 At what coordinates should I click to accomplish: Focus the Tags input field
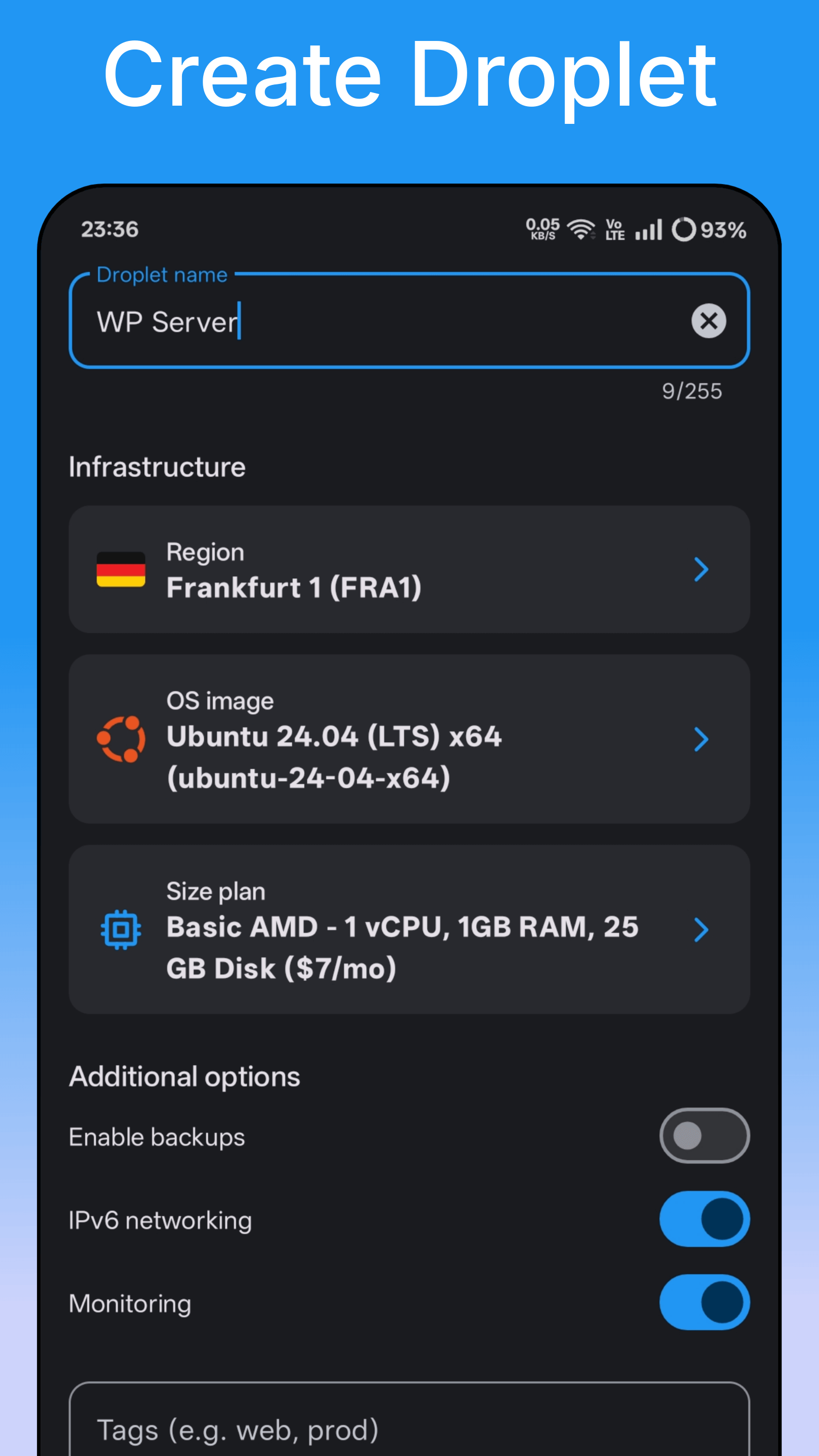tap(409, 1430)
